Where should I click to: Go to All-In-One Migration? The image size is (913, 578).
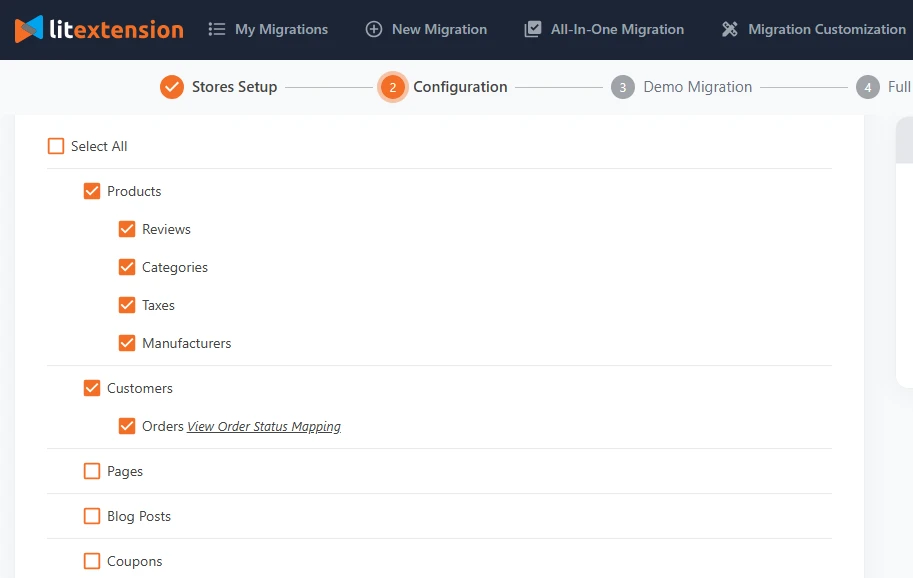coord(617,29)
